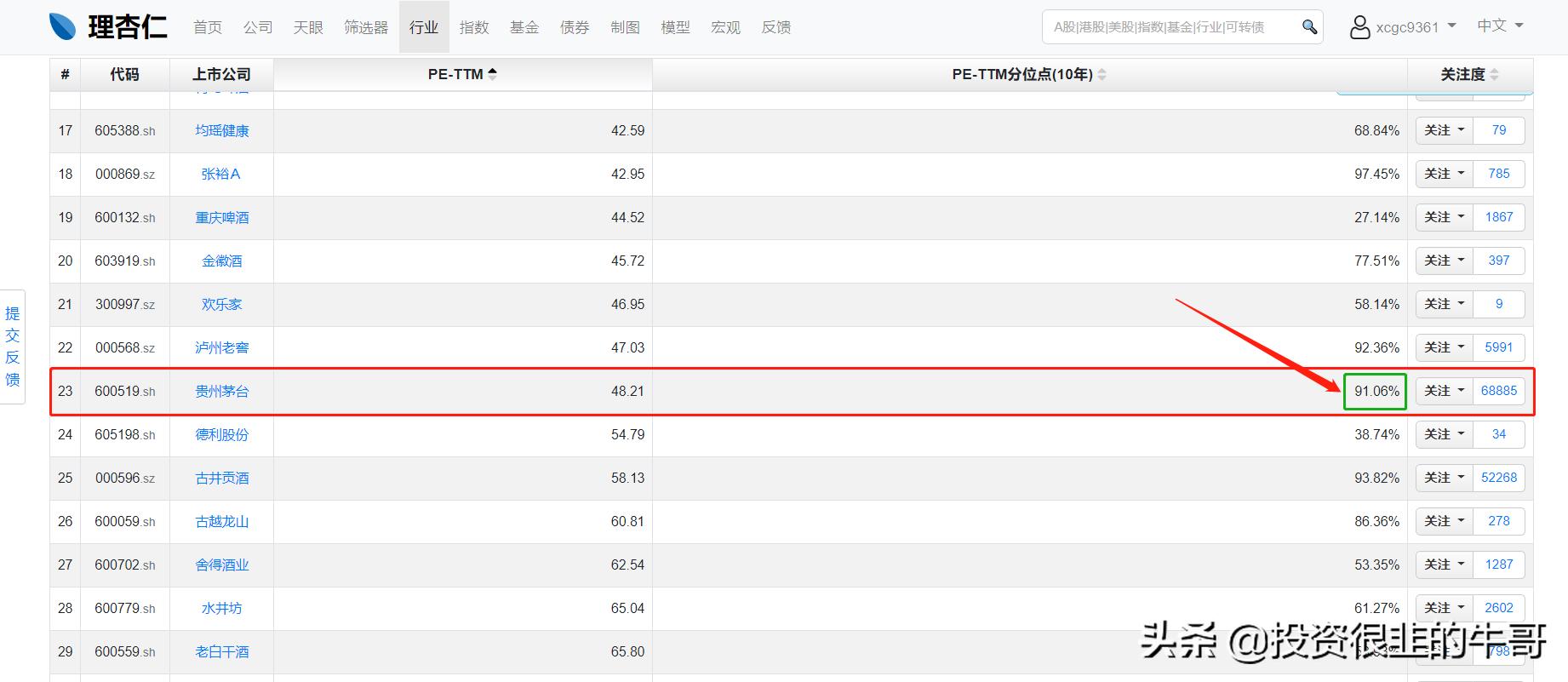This screenshot has height=682, width=1568.
Task: Click follower count 1287 for 舍得酒业
Action: point(1499,565)
